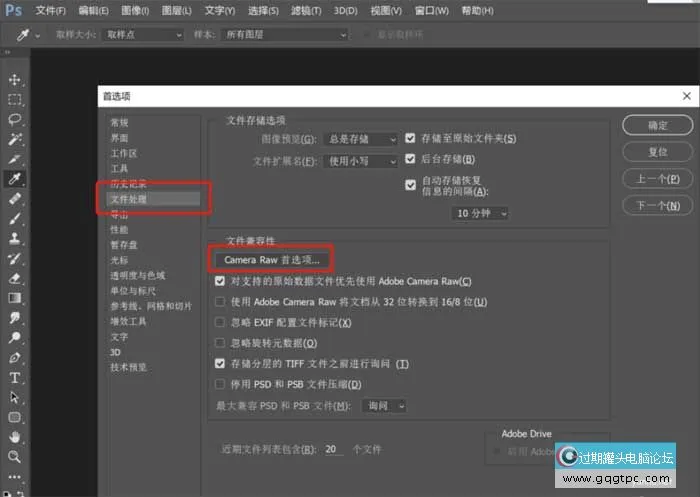The width and height of the screenshot is (700, 497).
Task: Enable 忽略 EXIF 配置文件标记 checkbox
Action: pyautogui.click(x=221, y=323)
